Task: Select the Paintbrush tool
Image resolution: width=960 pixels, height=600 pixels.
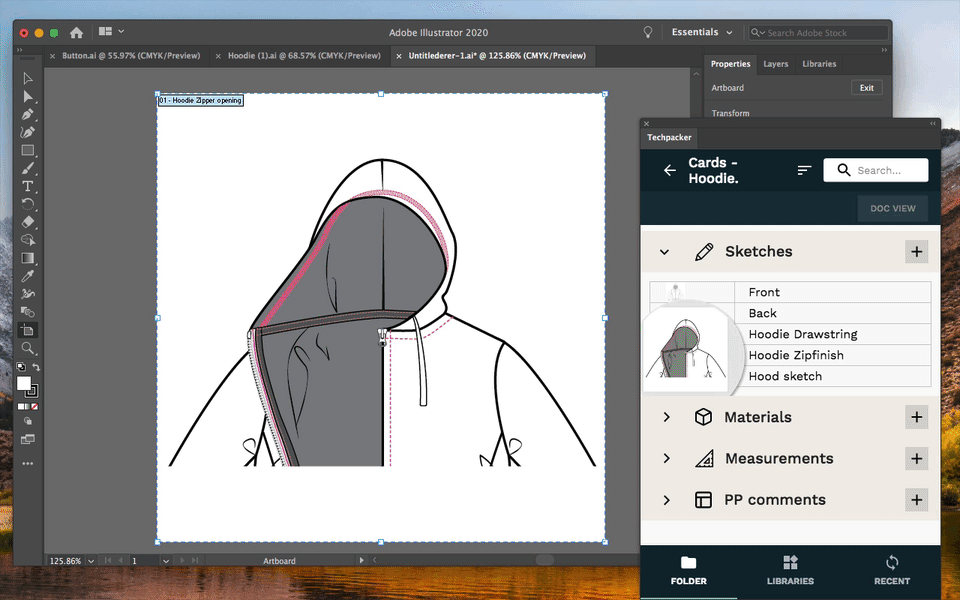Action: point(28,168)
